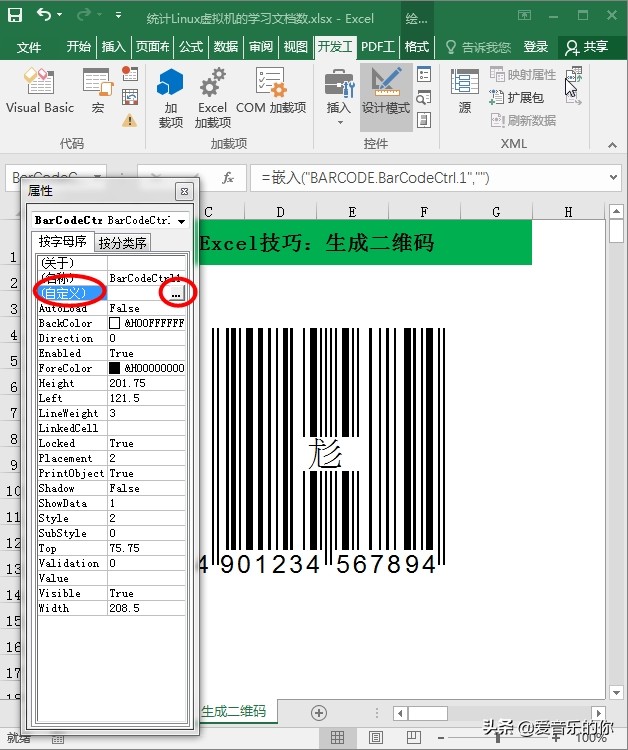Open the Undo history dropdown arrow
Image resolution: width=628 pixels, height=750 pixels.
60,15
